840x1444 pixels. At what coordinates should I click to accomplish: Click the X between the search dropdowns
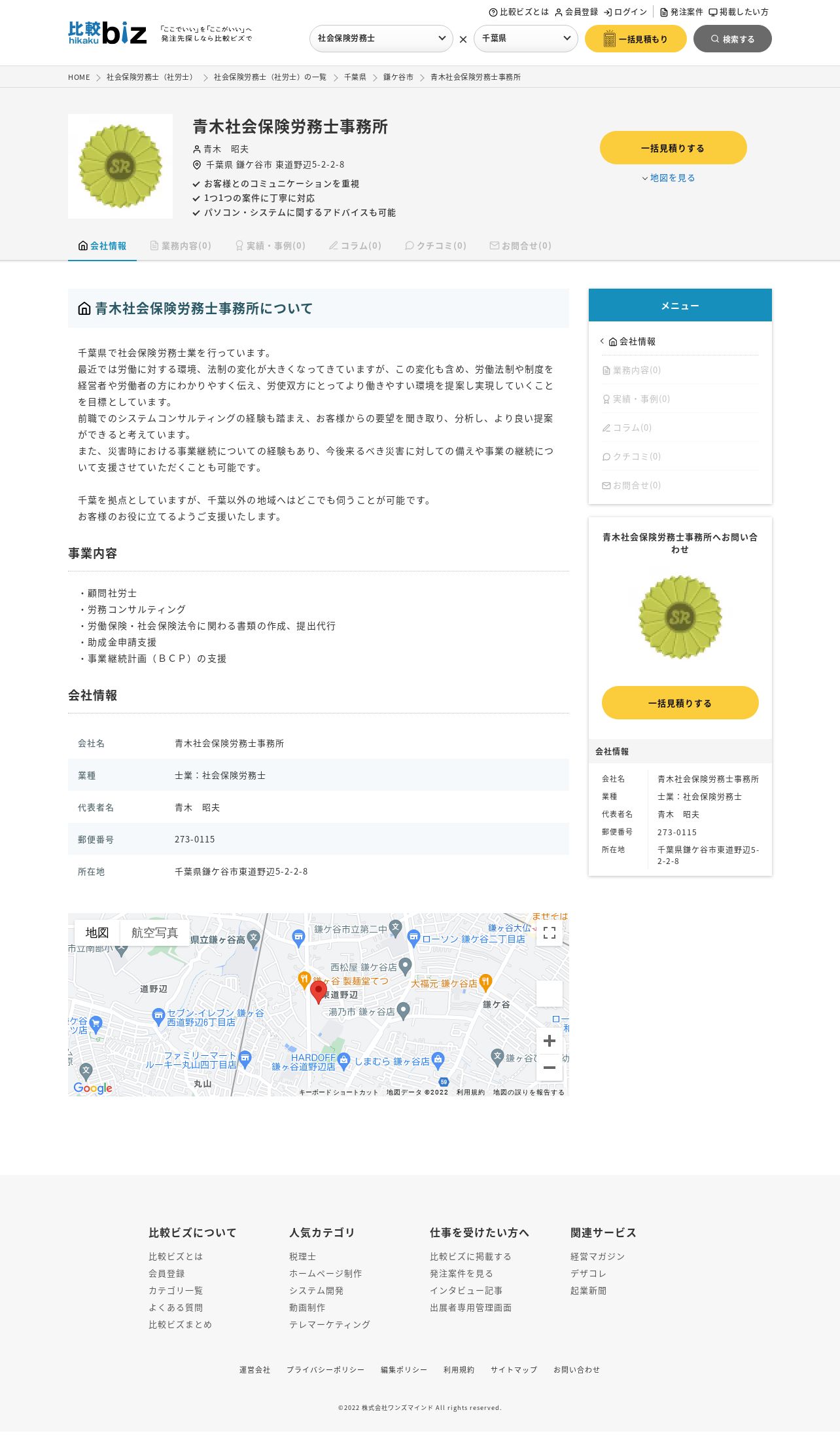pyautogui.click(x=463, y=39)
